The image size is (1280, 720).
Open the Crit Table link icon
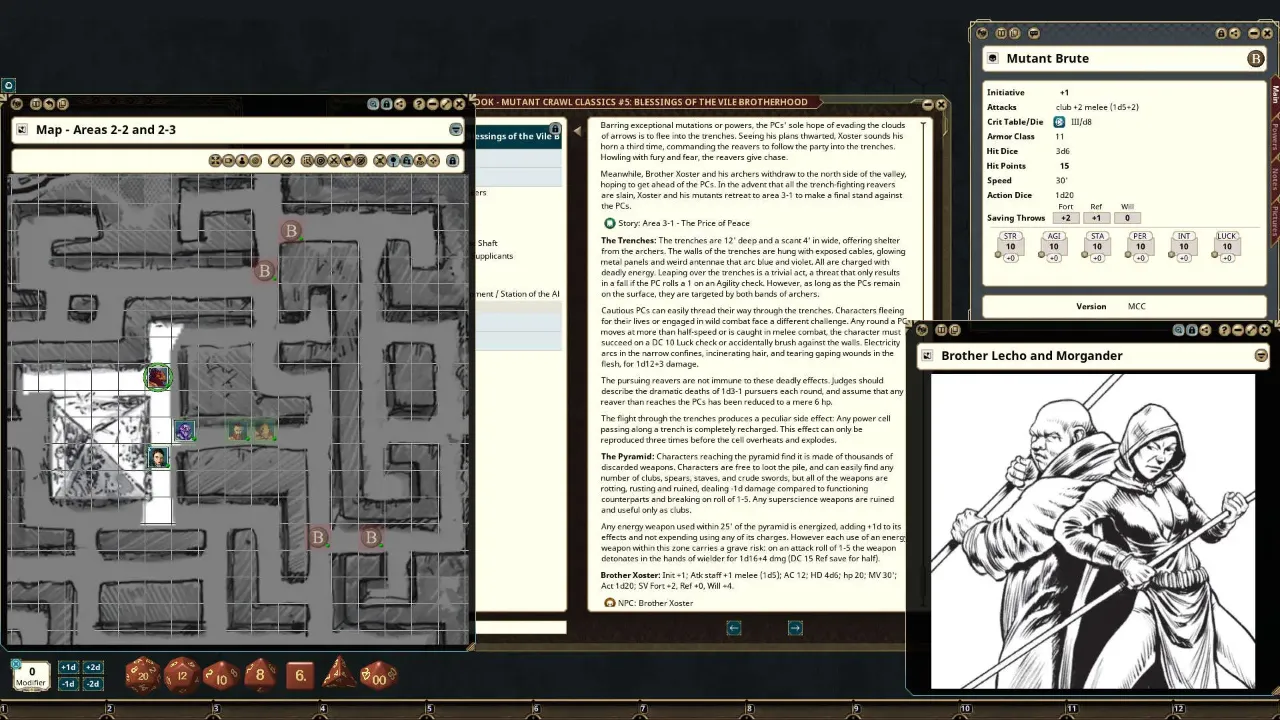pos(1060,122)
